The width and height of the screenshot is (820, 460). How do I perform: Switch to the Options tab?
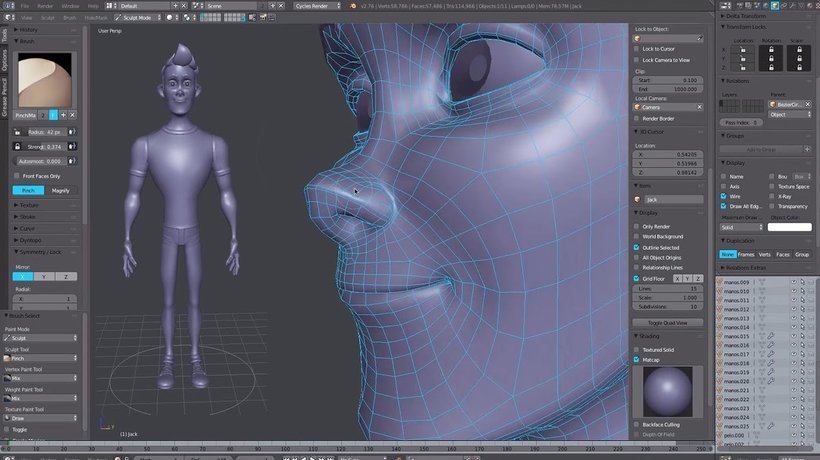4,60
